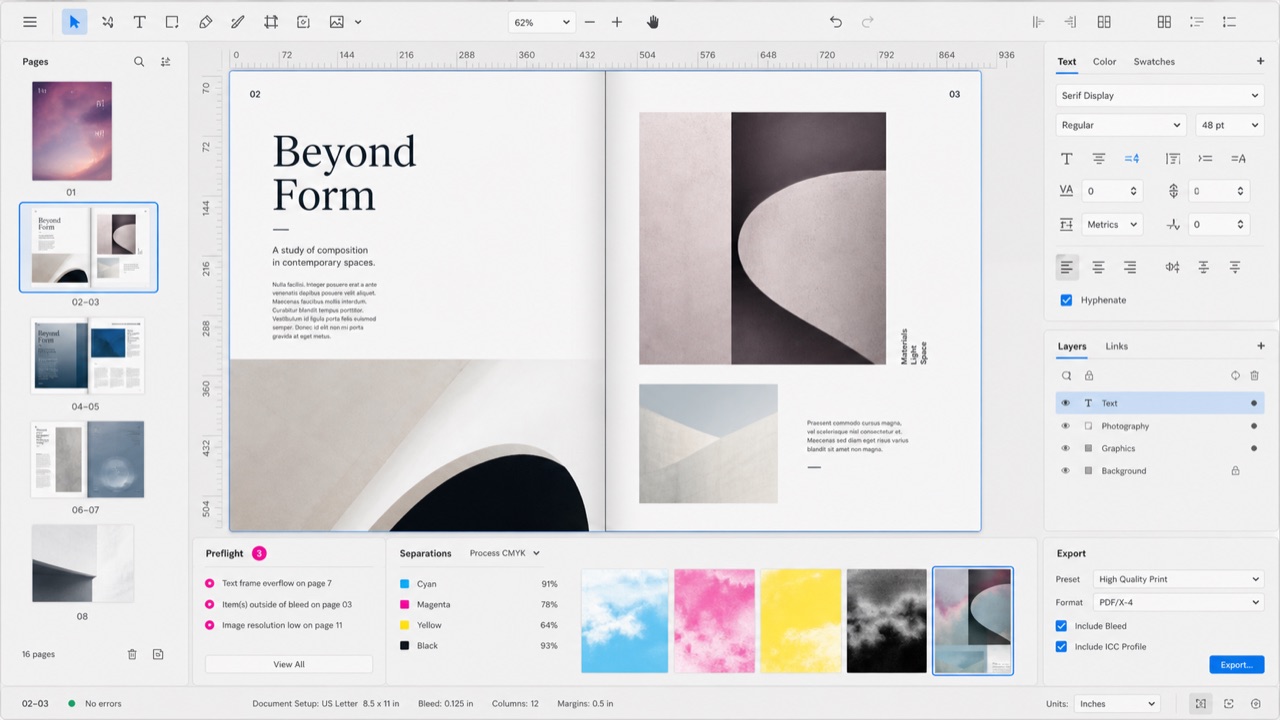1280x720 pixels.
Task: Uncheck Include Bleed option
Action: point(1062,626)
